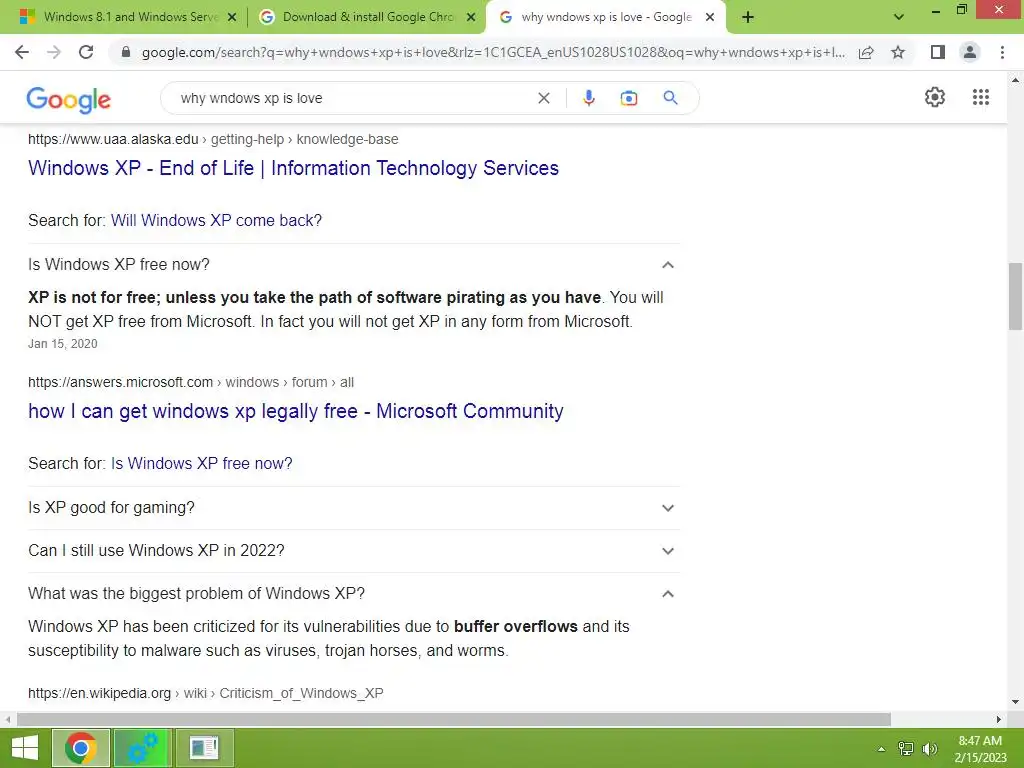
Task: Select the why wndows xp is love tab
Action: [605, 17]
